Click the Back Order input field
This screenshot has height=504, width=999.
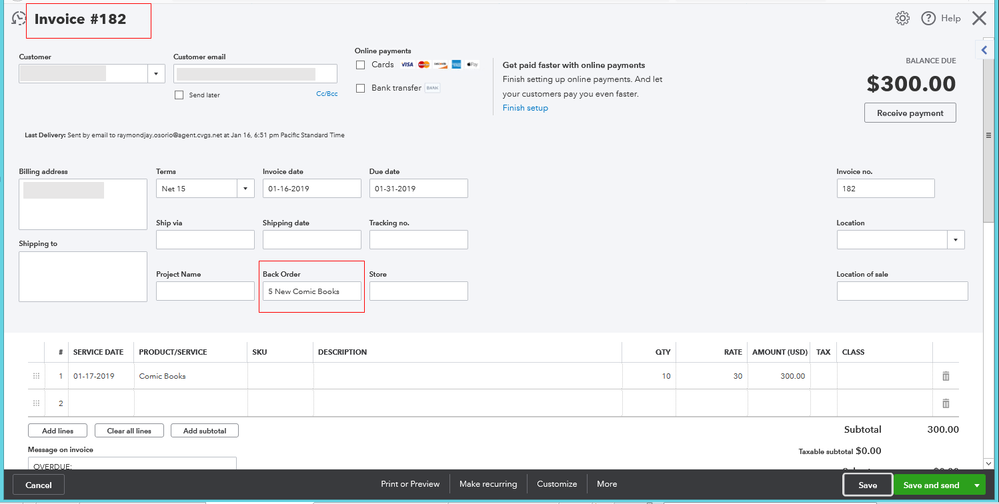[311, 291]
